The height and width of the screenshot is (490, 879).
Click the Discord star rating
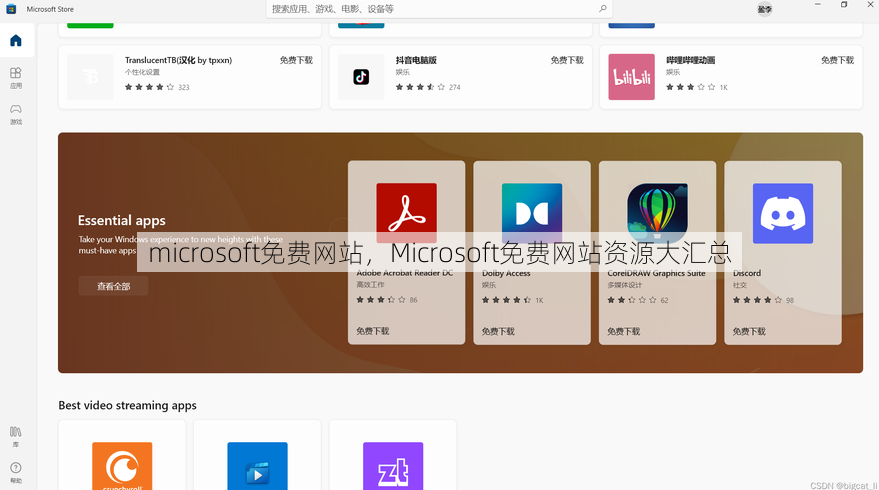(757, 300)
